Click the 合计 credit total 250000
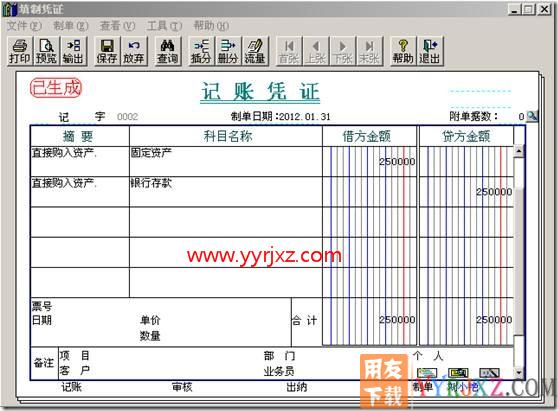The width and height of the screenshot is (558, 411). (494, 320)
